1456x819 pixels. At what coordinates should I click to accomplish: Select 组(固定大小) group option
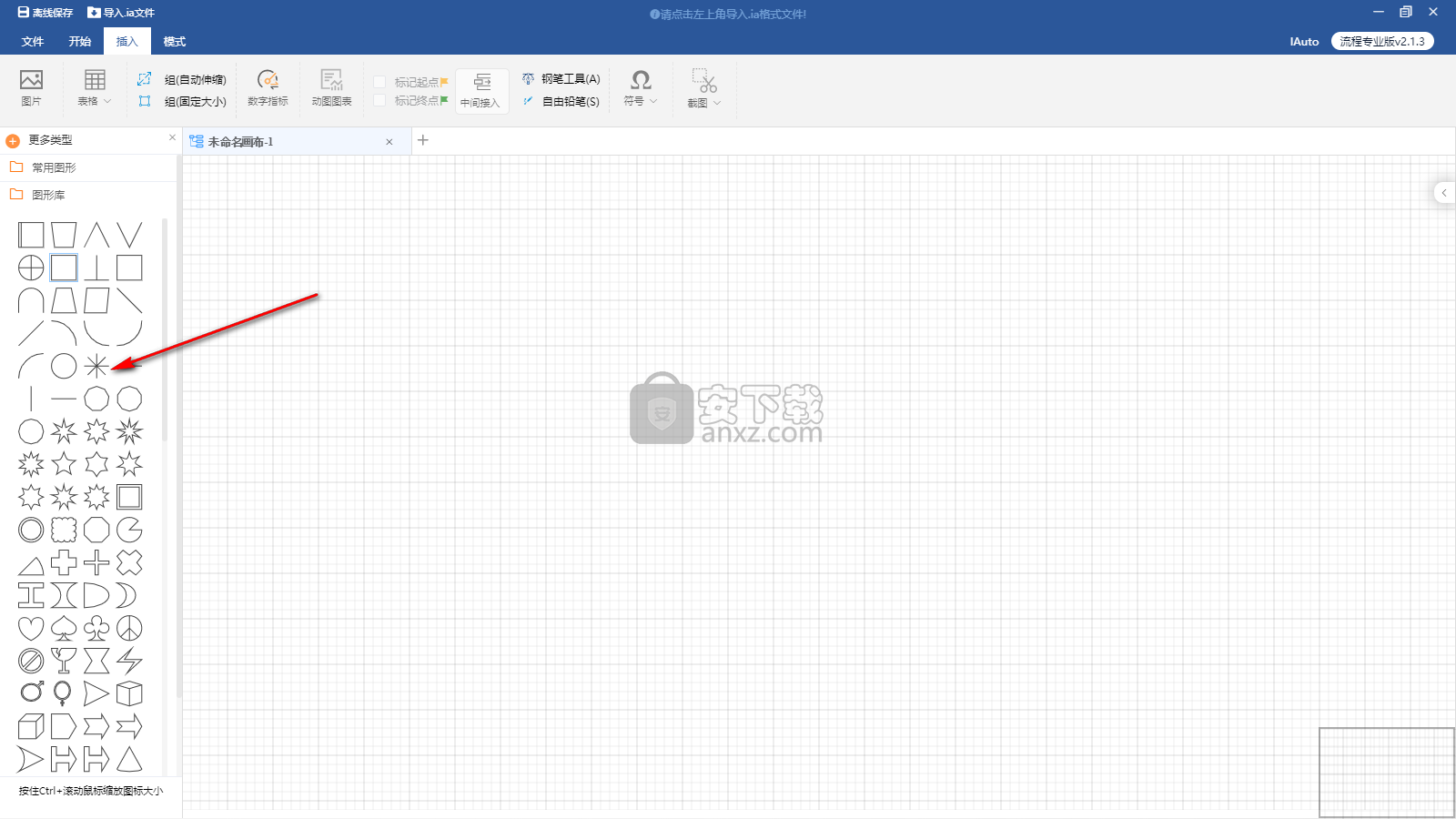click(x=182, y=101)
